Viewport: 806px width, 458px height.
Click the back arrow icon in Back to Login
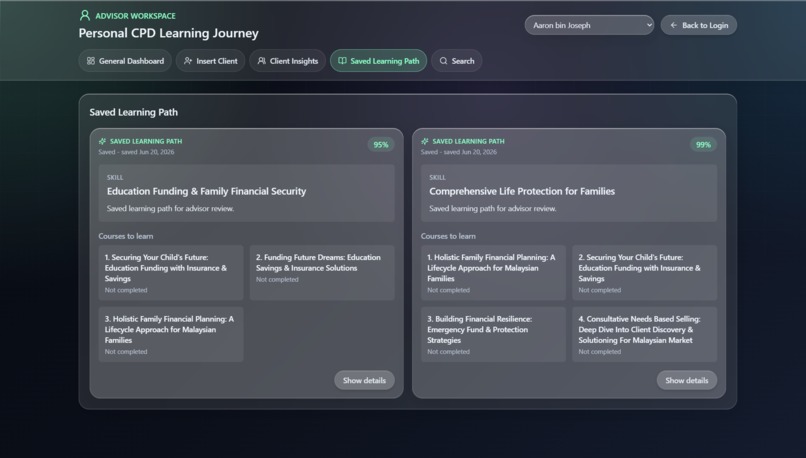[673, 25]
